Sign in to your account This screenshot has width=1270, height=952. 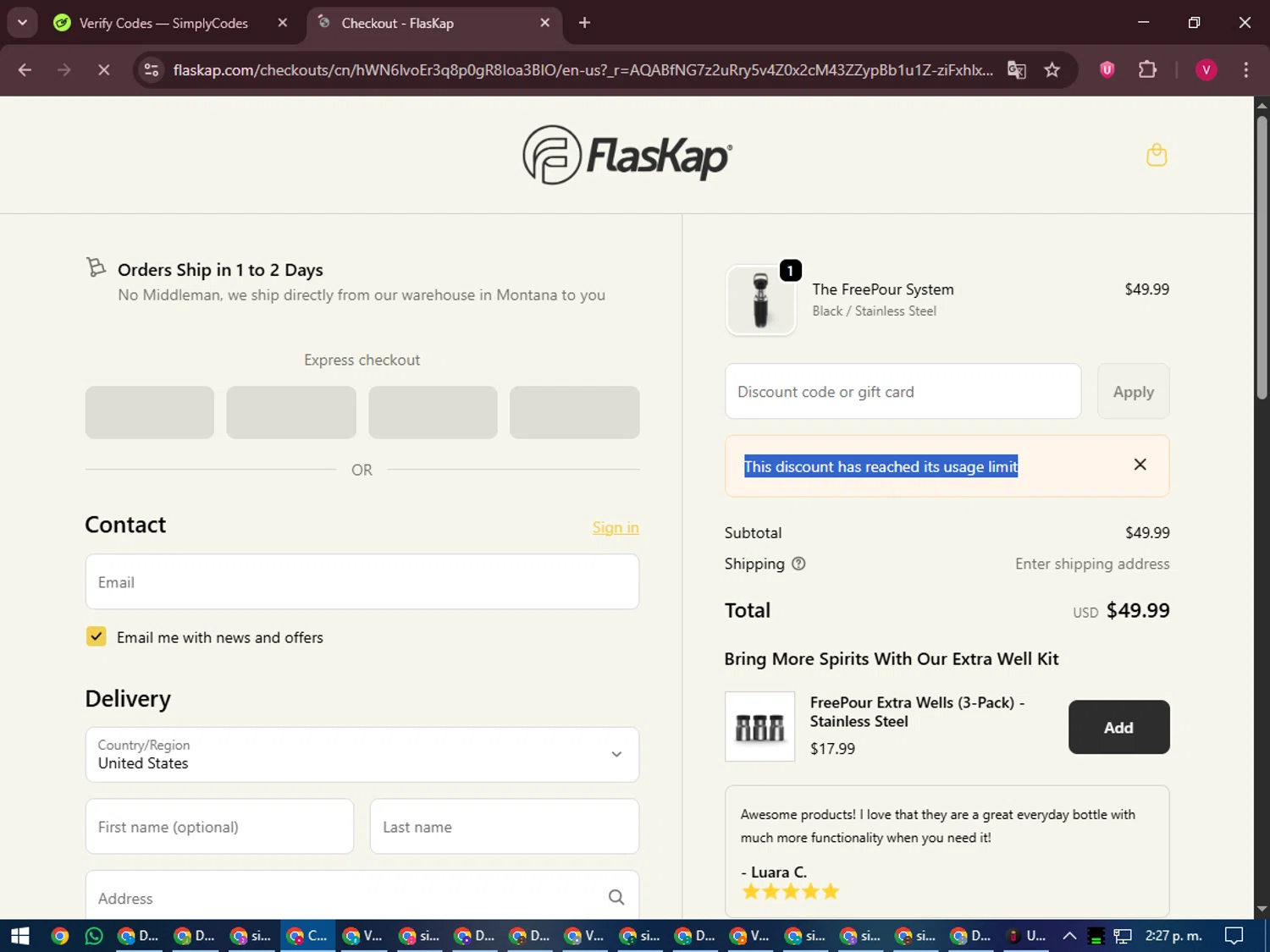coord(616,527)
